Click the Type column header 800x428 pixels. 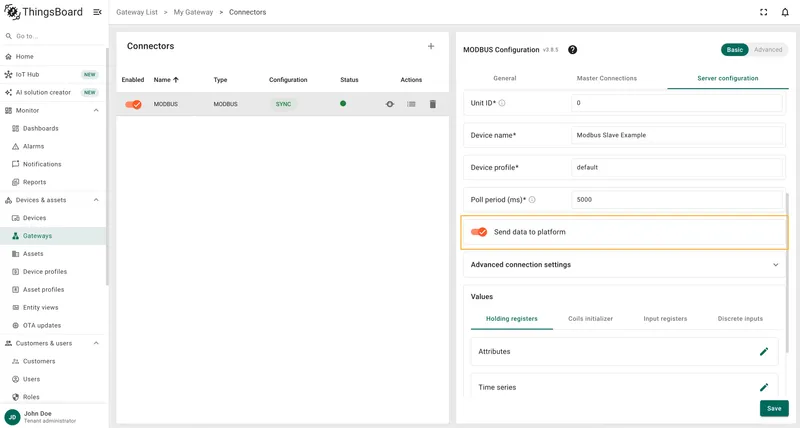[220, 80]
